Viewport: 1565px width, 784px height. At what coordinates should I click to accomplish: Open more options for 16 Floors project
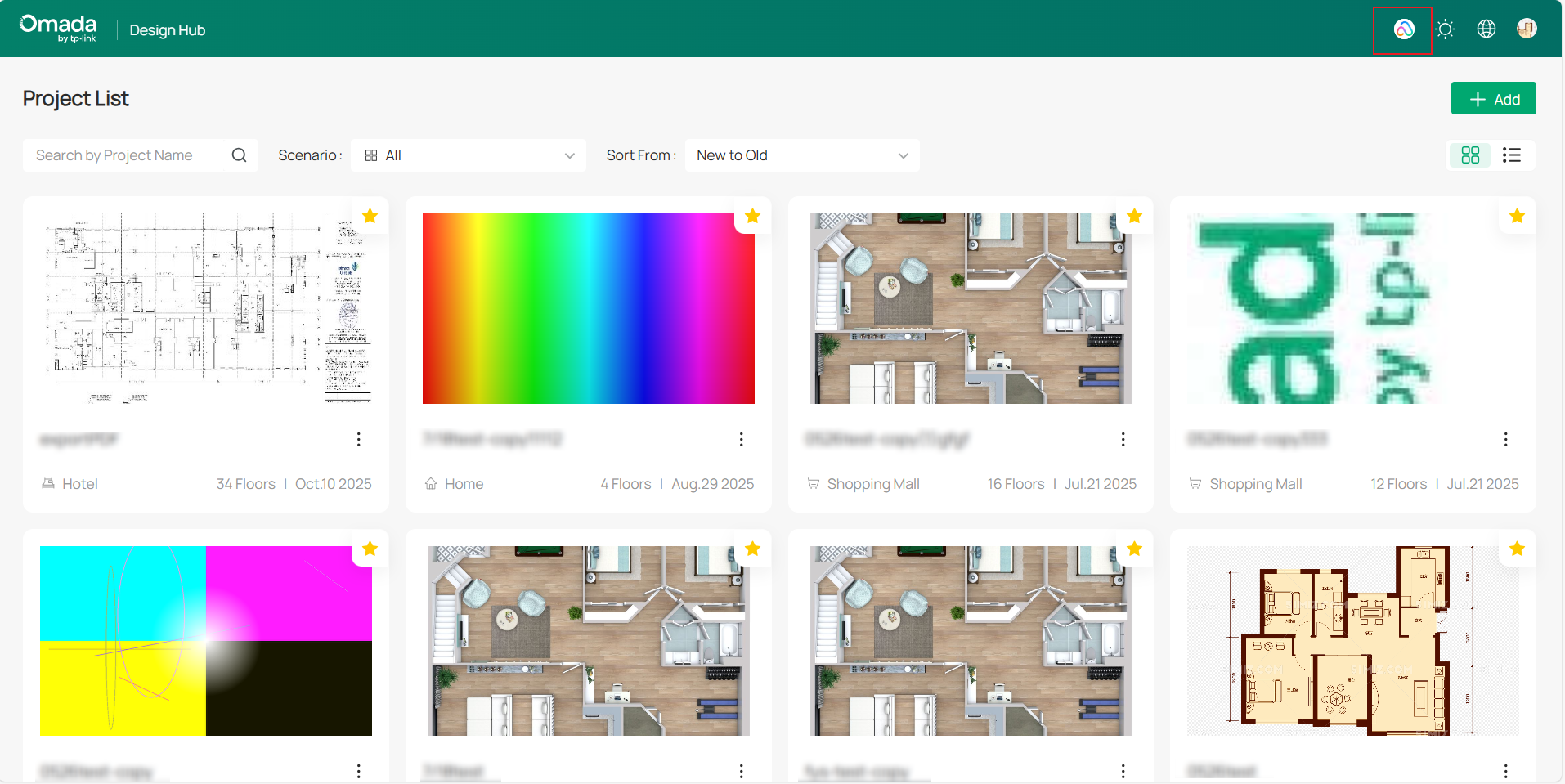(x=1123, y=440)
